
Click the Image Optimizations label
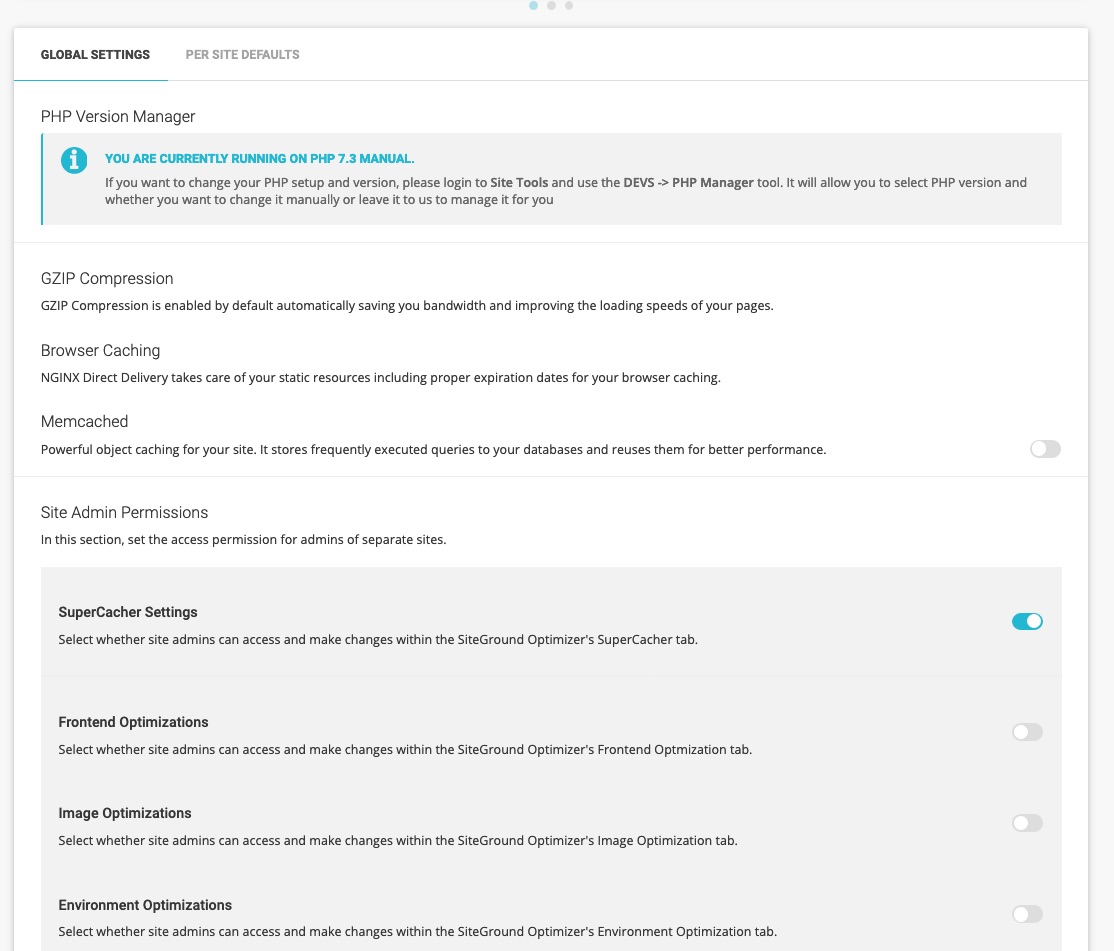pos(125,813)
